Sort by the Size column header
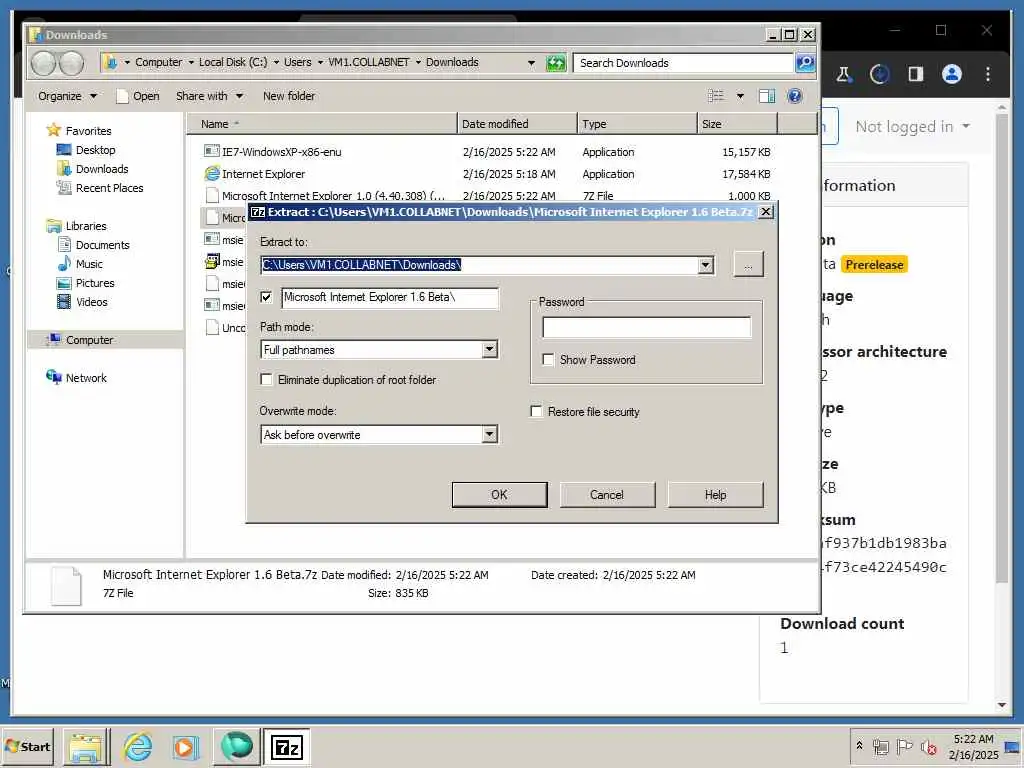This screenshot has width=1024, height=768. [x=737, y=124]
